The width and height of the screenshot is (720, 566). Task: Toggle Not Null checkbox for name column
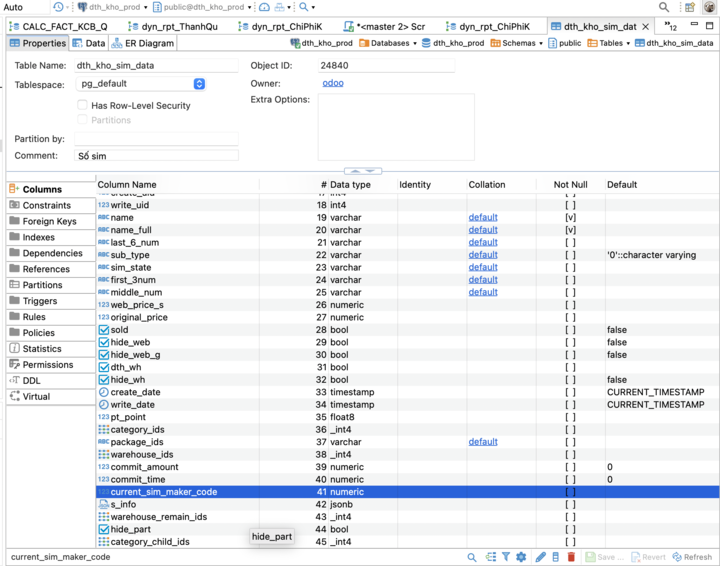pyautogui.click(x=570, y=217)
